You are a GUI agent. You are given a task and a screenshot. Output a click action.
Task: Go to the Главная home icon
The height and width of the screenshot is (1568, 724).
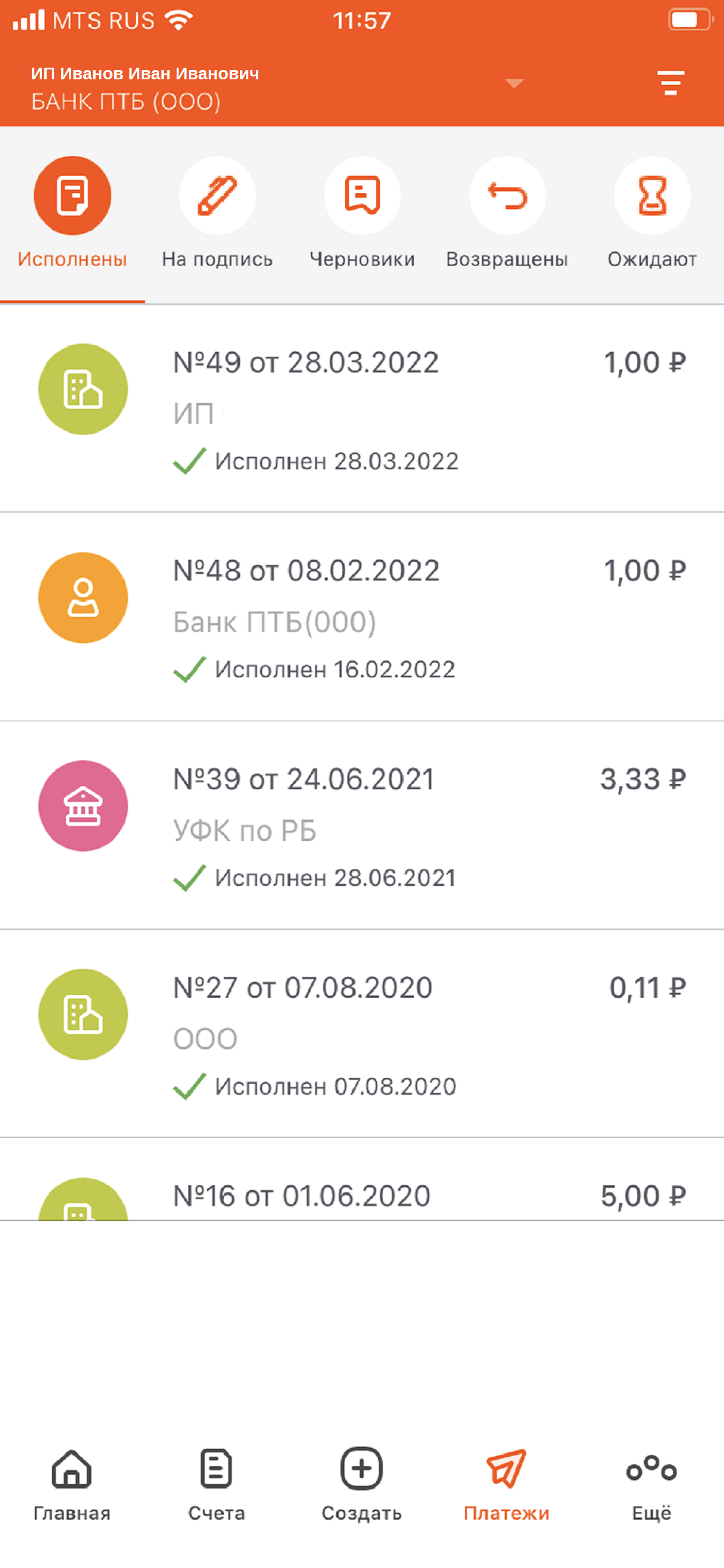pos(72,1469)
